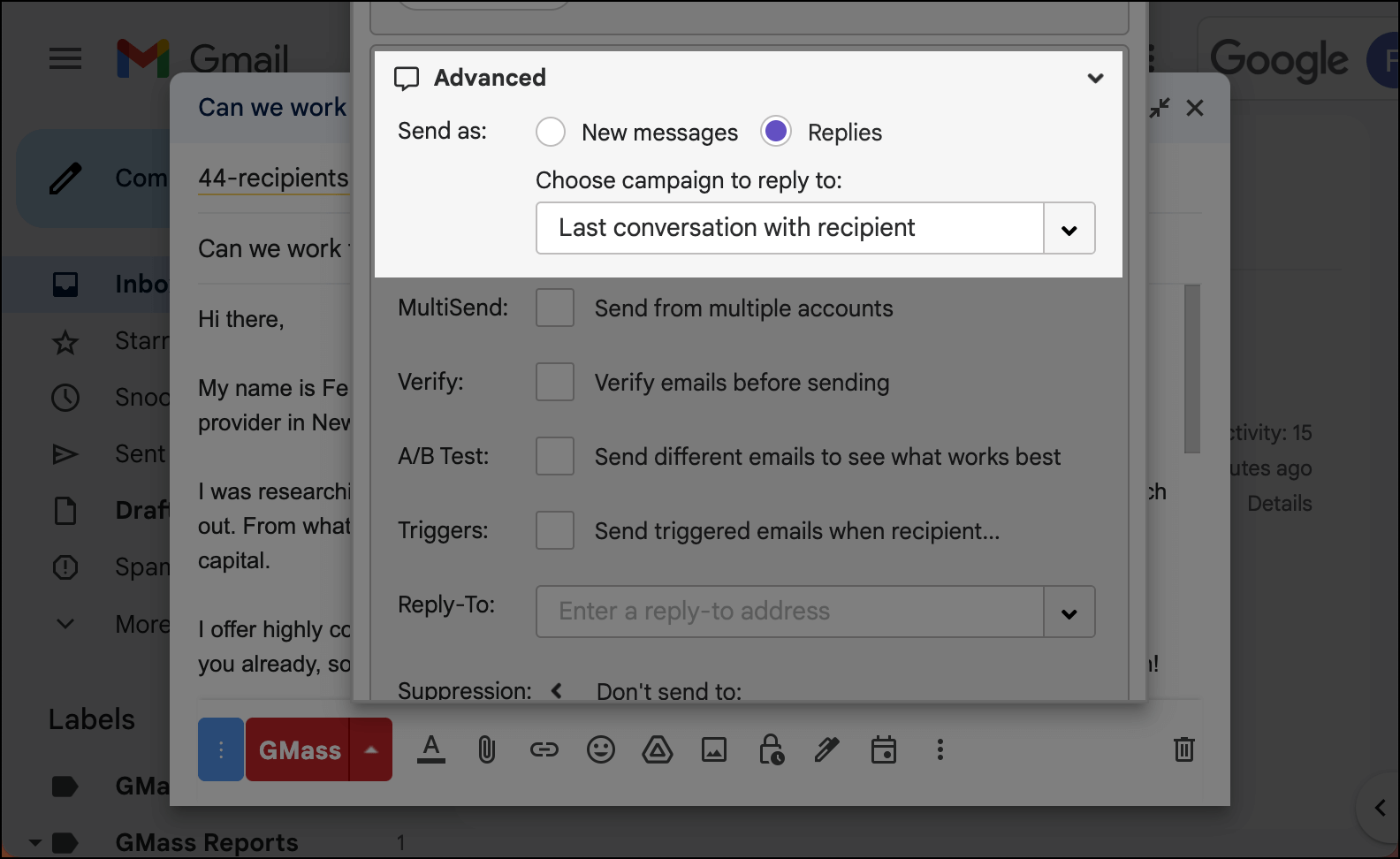Screen dimensions: 1400x859
Task: Expand side panel arrow at bottom right
Action: pyautogui.click(x=1380, y=808)
